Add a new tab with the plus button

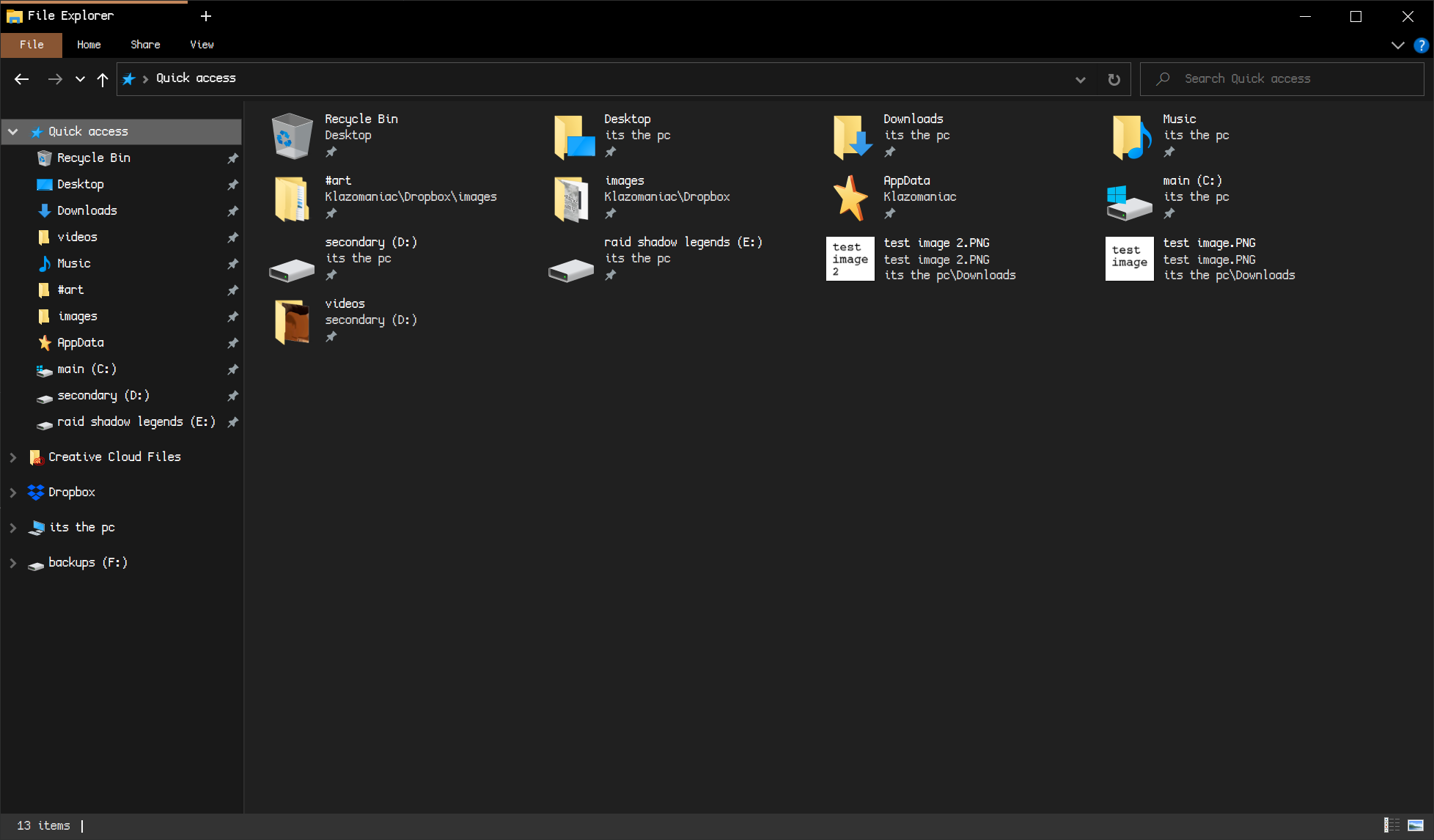206,16
